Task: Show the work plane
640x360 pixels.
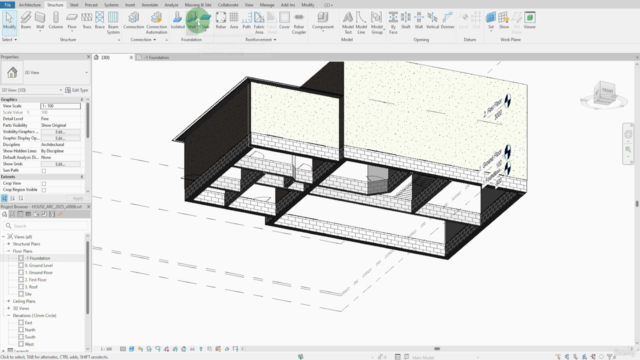Action: (504, 20)
